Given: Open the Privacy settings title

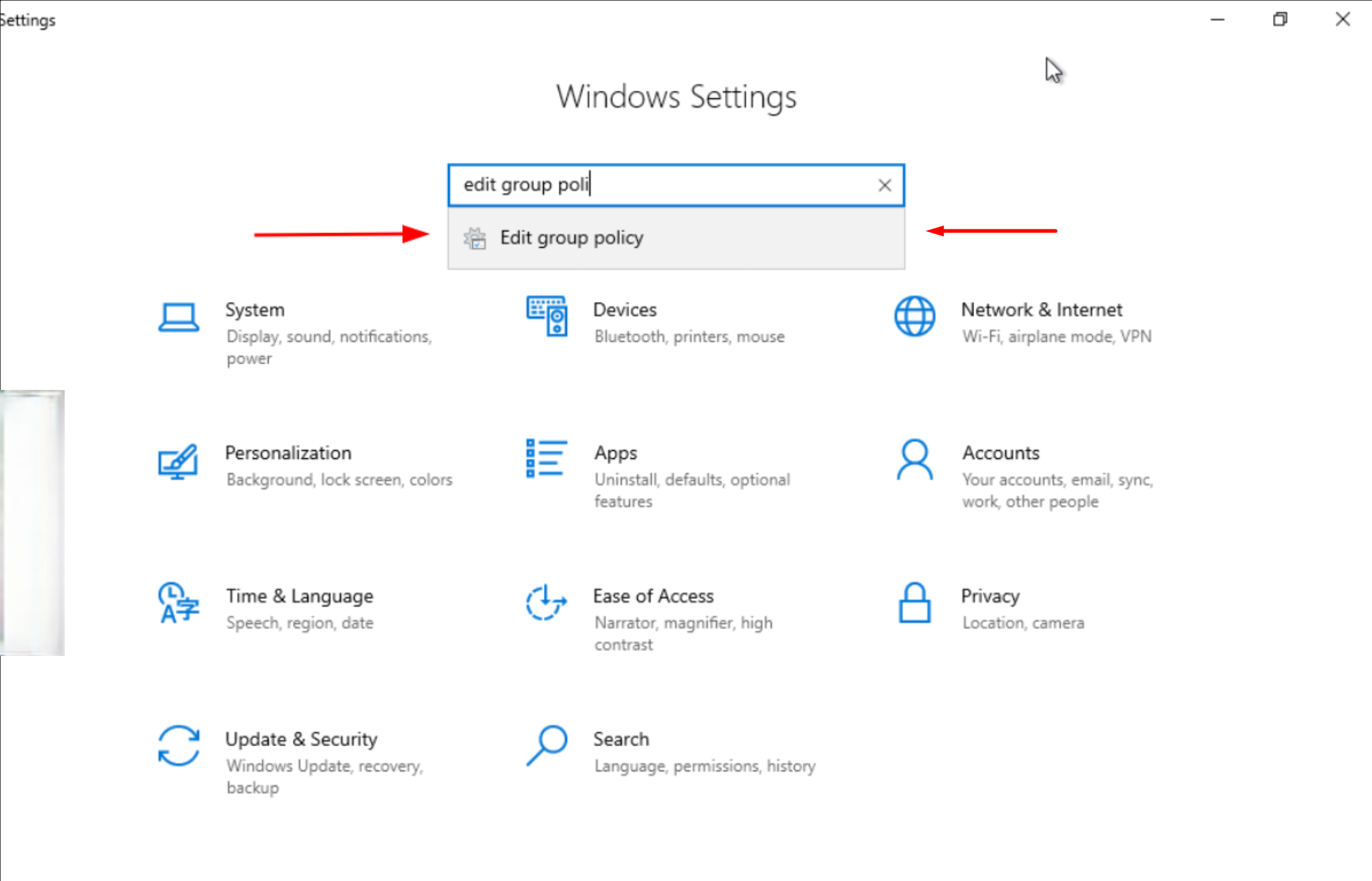Looking at the screenshot, I should [990, 596].
